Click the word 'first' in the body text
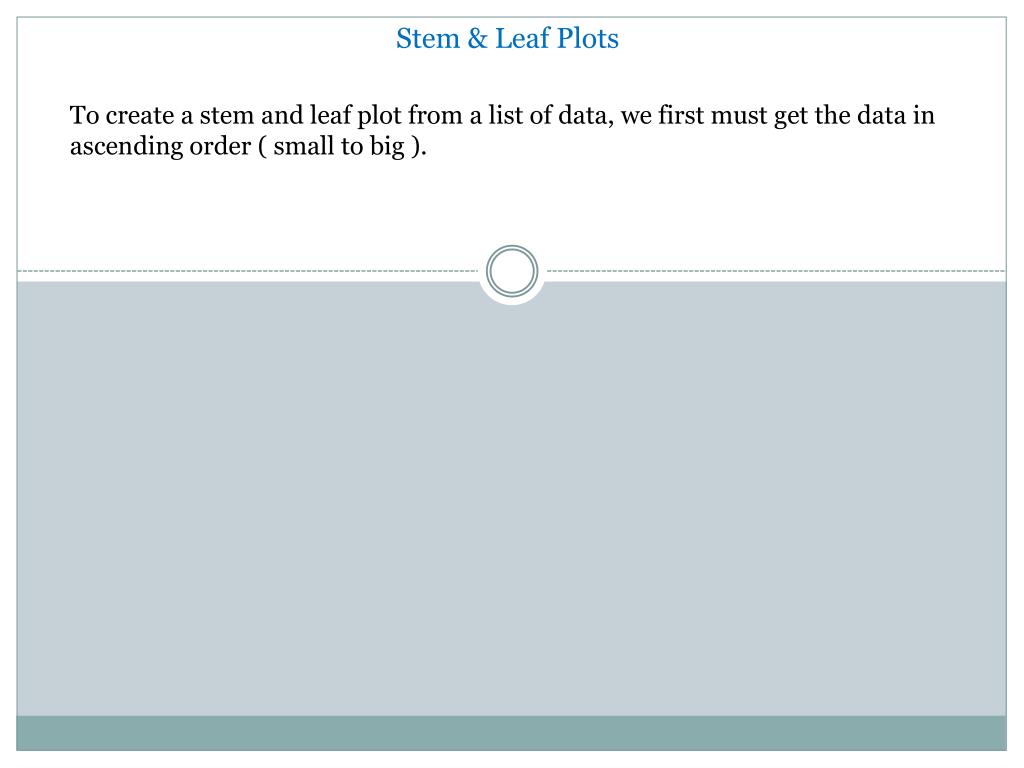Viewport: 1024px width, 768px height. tap(681, 116)
